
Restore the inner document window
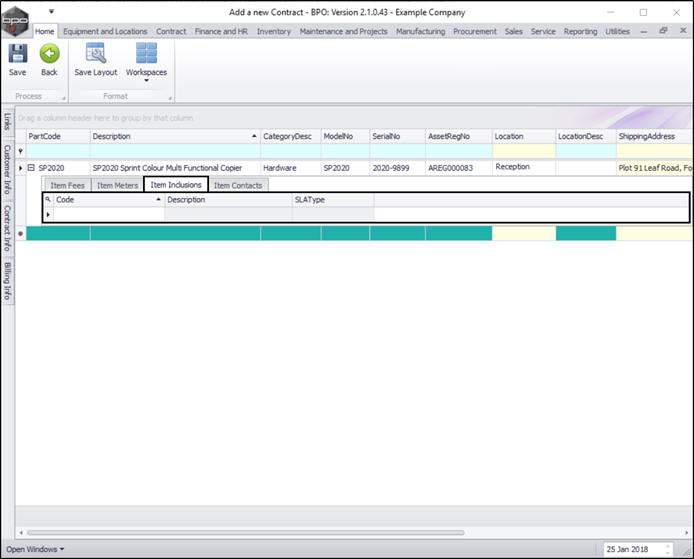click(x=663, y=30)
